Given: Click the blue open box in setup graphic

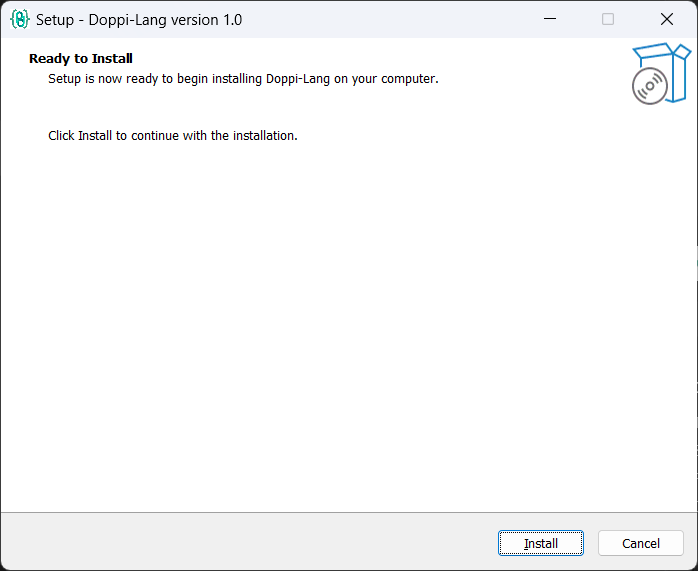Looking at the screenshot, I should (670, 71).
